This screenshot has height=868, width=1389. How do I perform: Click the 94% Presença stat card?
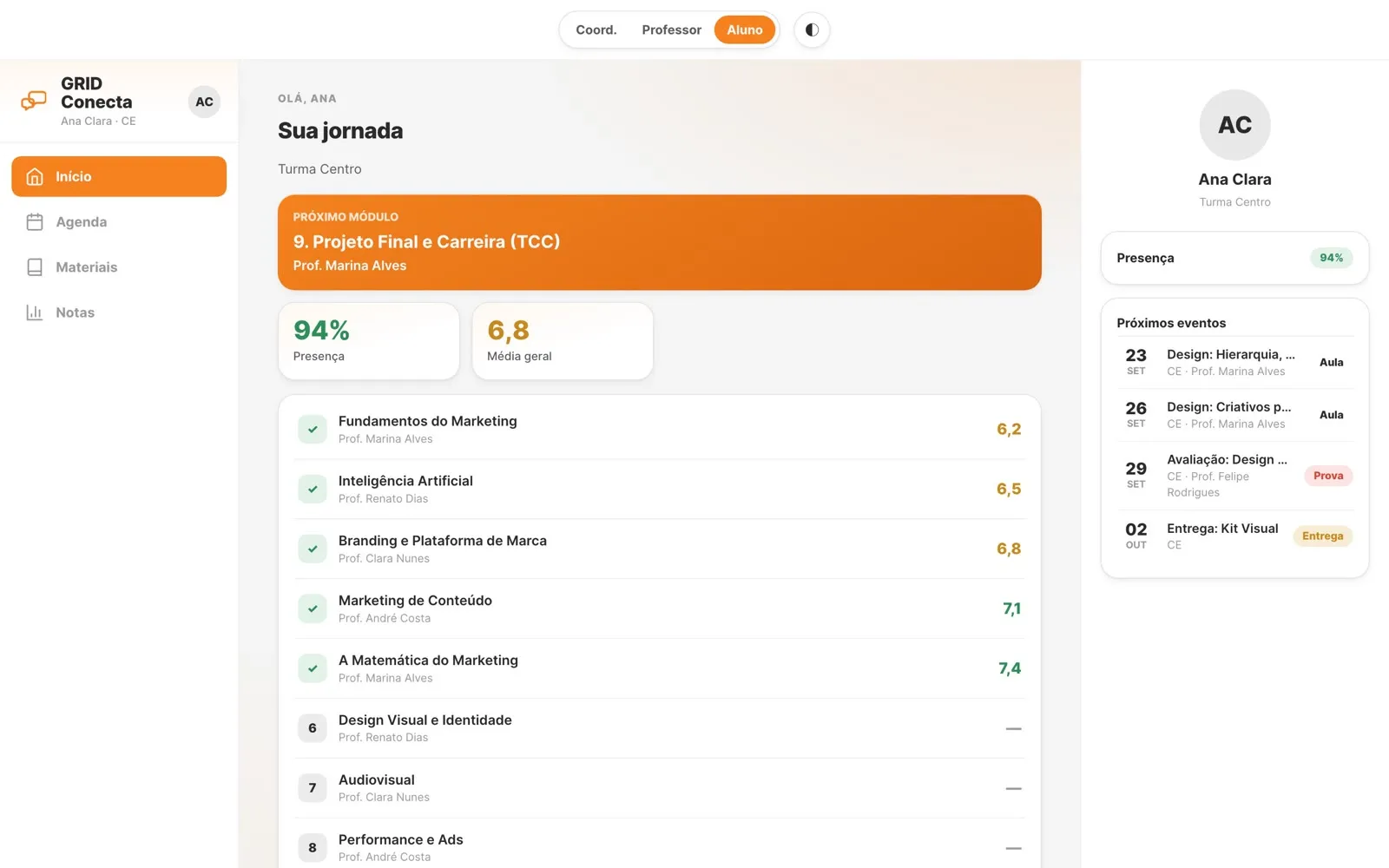tap(369, 341)
